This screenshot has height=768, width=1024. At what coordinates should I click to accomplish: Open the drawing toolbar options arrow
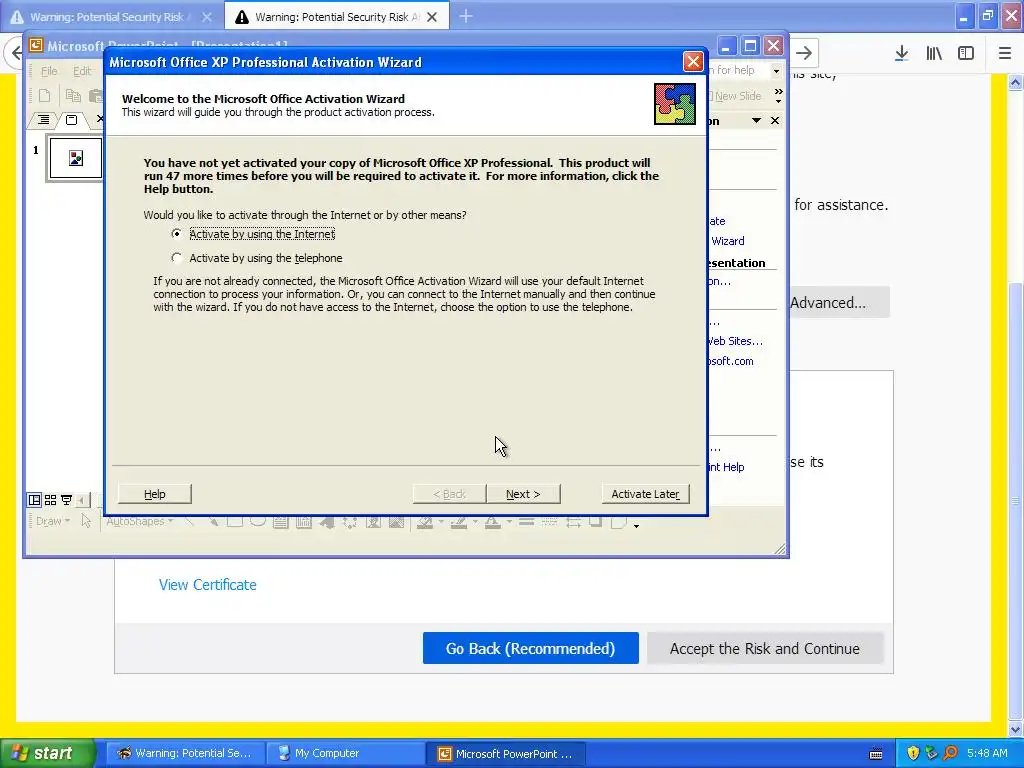point(636,526)
